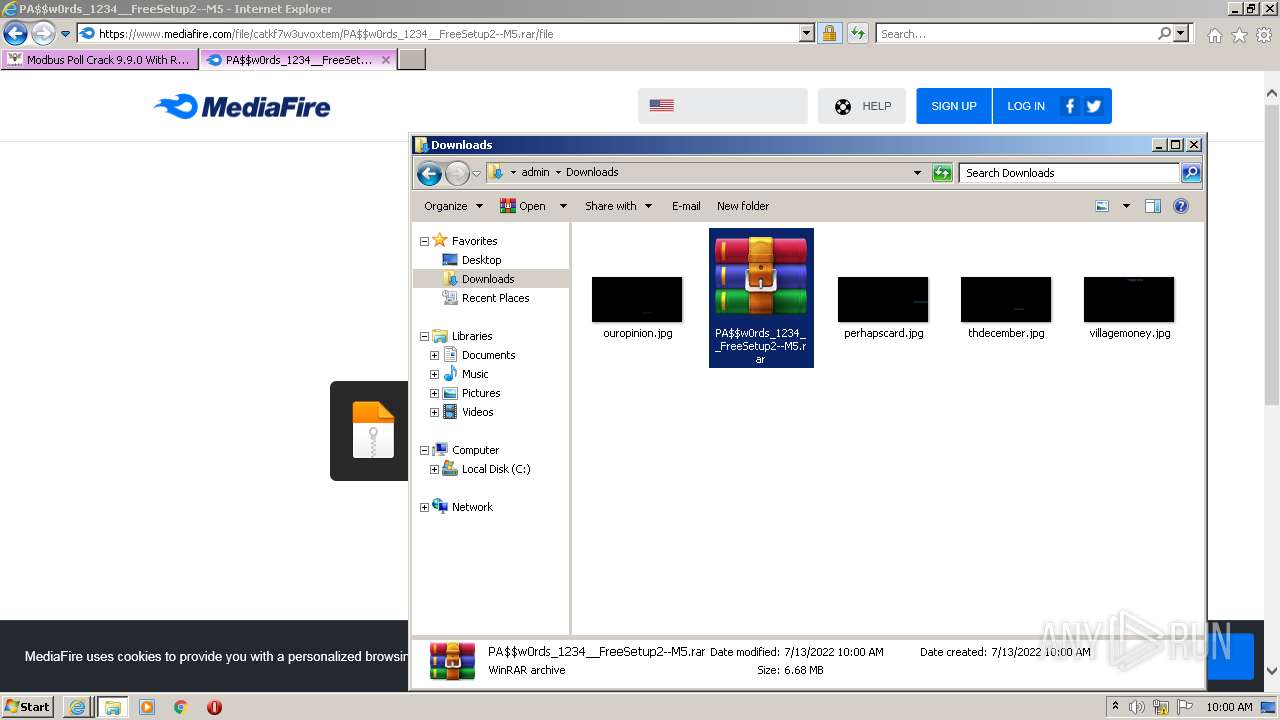Toggle the preview pane icon
Viewport: 1280px width, 720px height.
(1153, 206)
